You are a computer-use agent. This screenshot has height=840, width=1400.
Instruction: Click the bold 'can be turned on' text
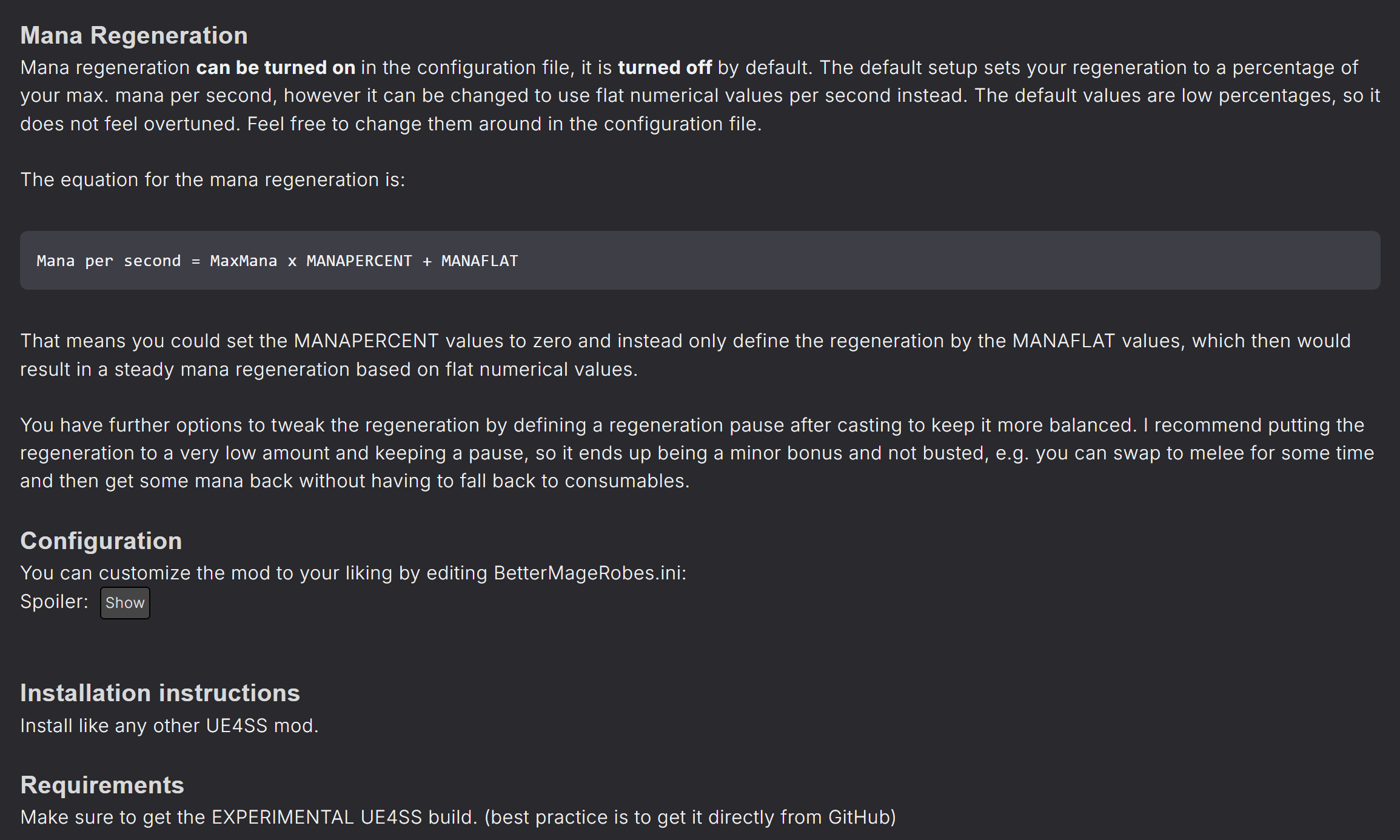coord(276,67)
